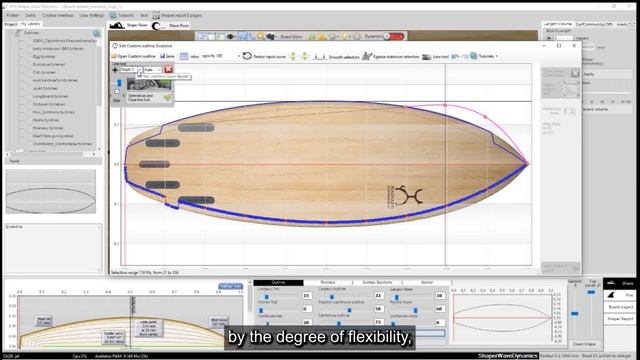This screenshot has width=640, height=360.
Task: Click the magnifier zoom icon in main toolbar
Action: click(260, 36)
